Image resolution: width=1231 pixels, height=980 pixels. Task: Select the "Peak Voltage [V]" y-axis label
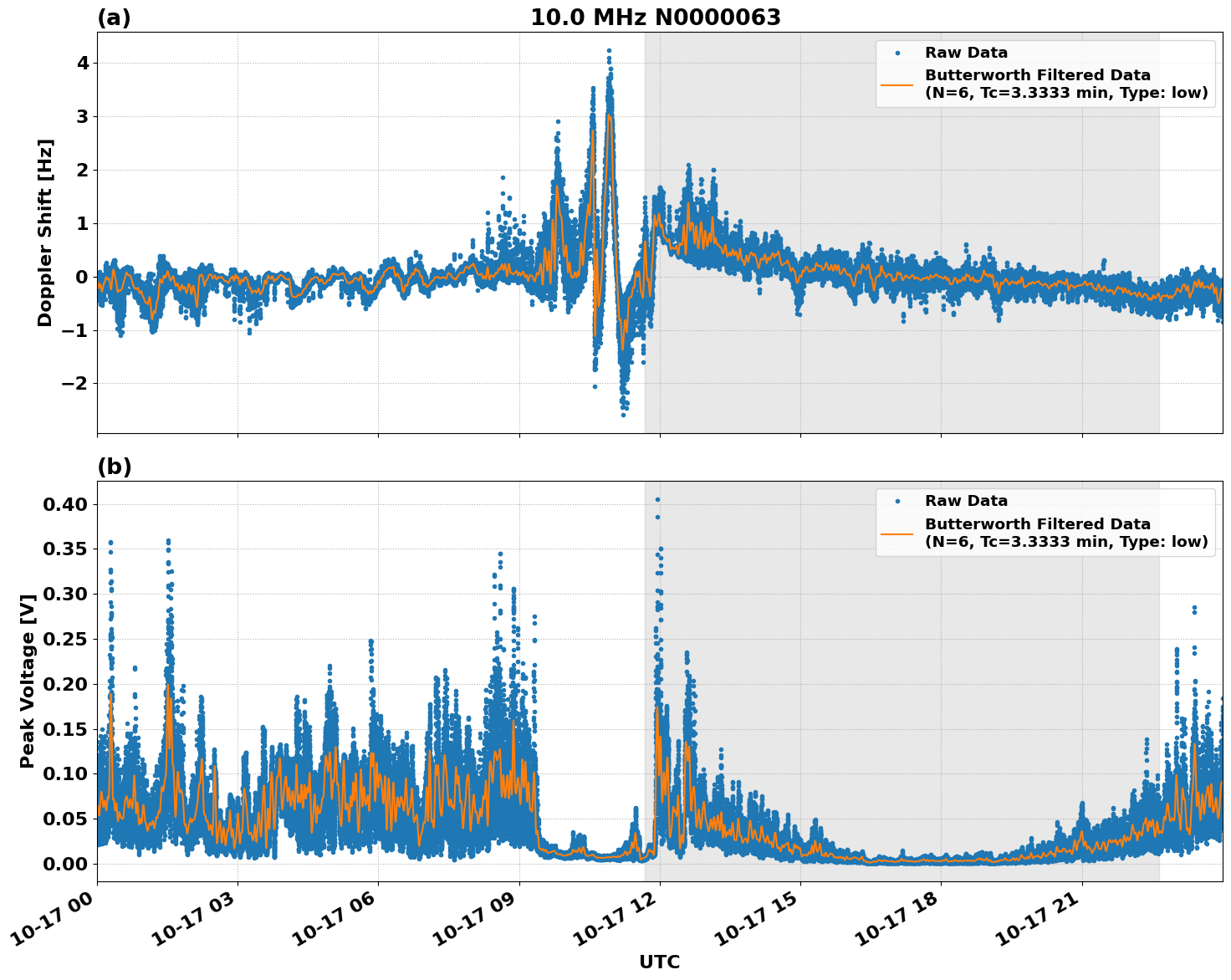(x=28, y=681)
